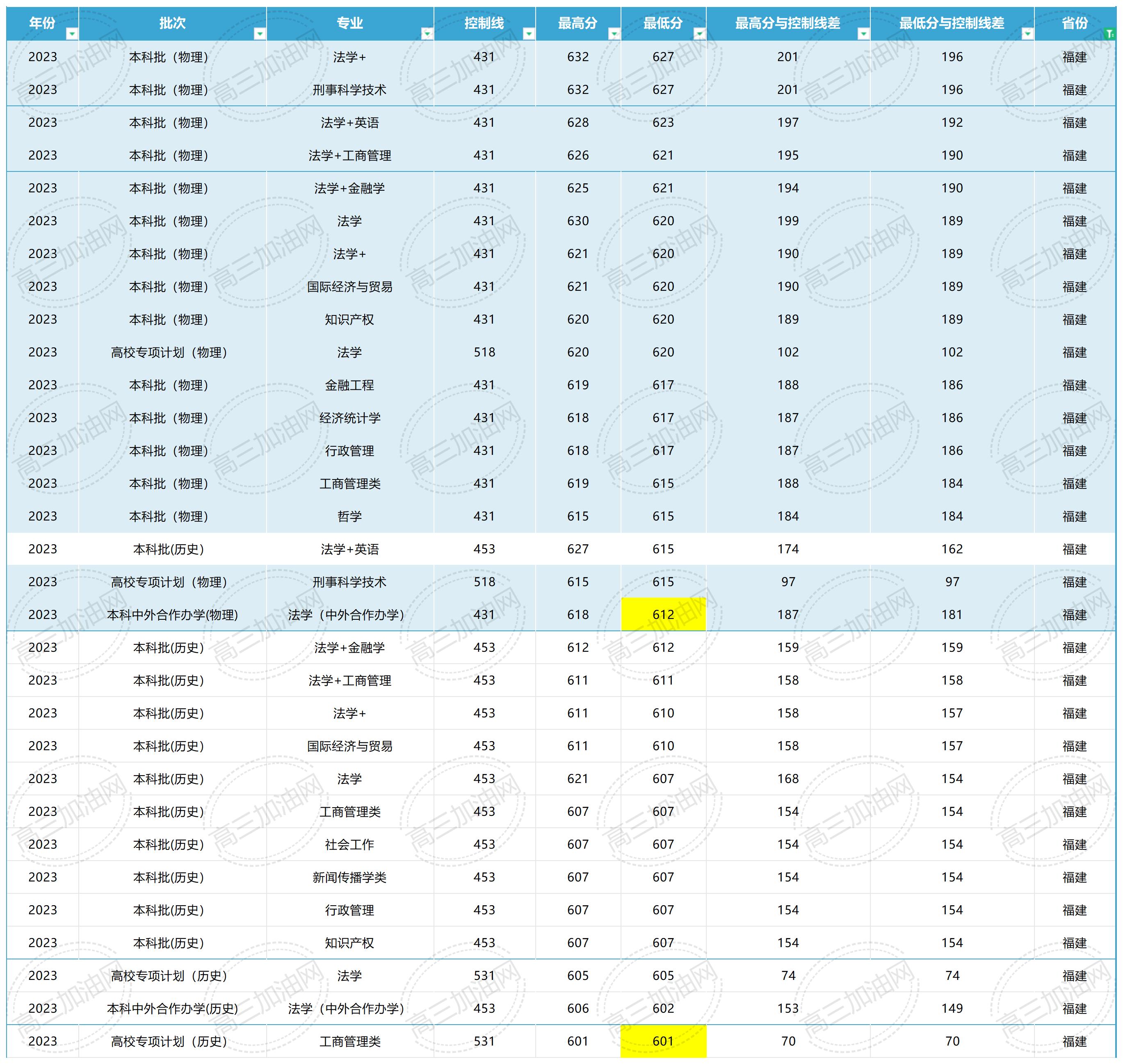1123x1064 pixels.
Task: Select the 新闻传播学类 cell
Action: pos(350,877)
